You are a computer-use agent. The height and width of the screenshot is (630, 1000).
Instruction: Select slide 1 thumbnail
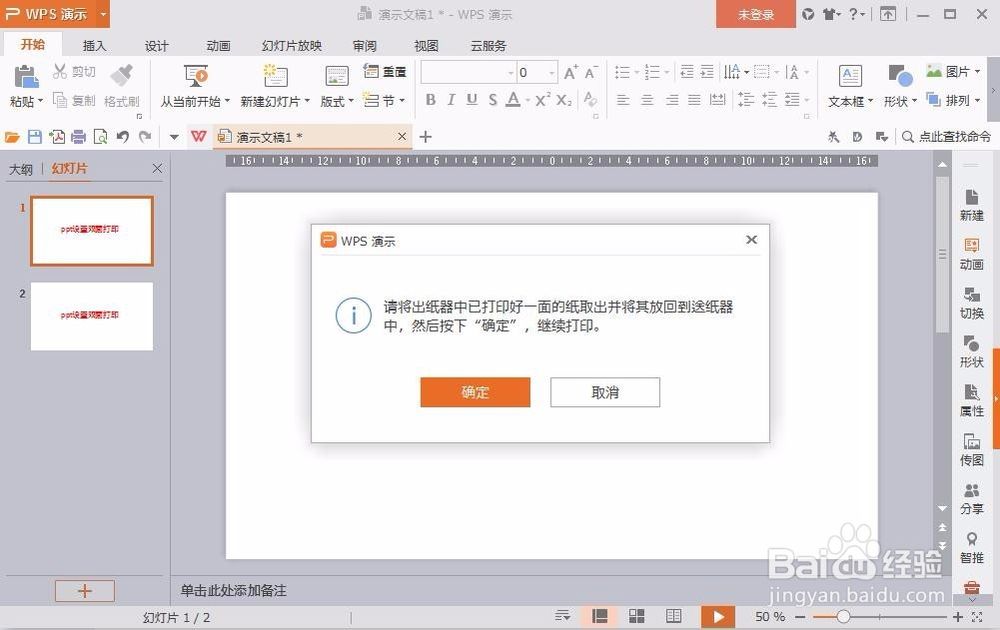(92, 230)
